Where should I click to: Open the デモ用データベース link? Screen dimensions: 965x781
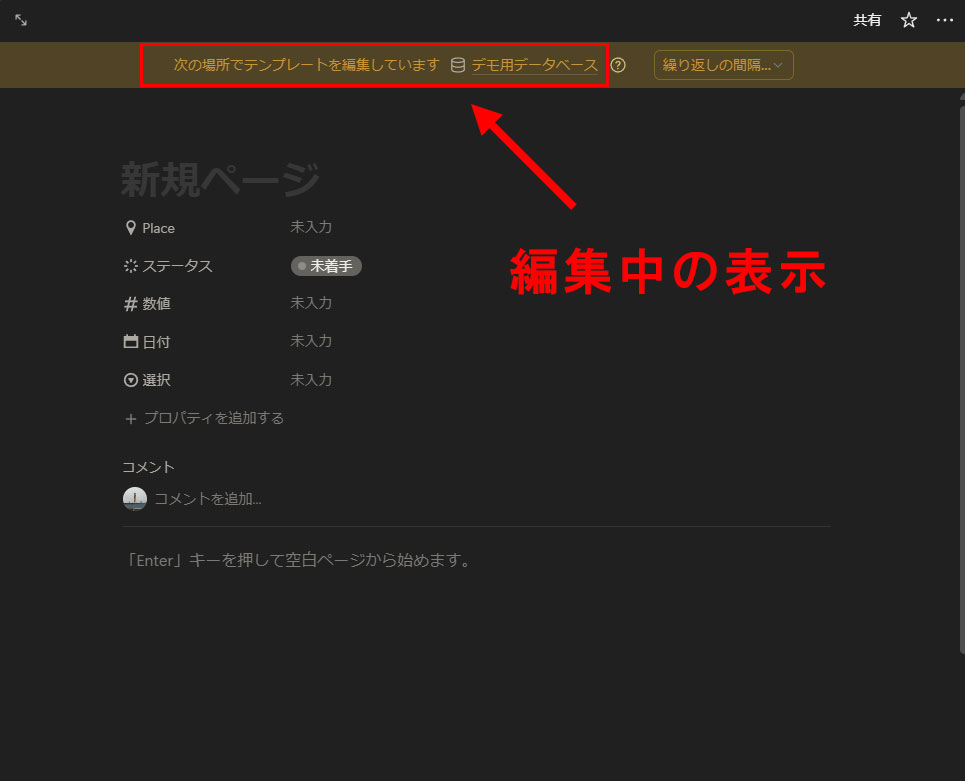tap(534, 66)
